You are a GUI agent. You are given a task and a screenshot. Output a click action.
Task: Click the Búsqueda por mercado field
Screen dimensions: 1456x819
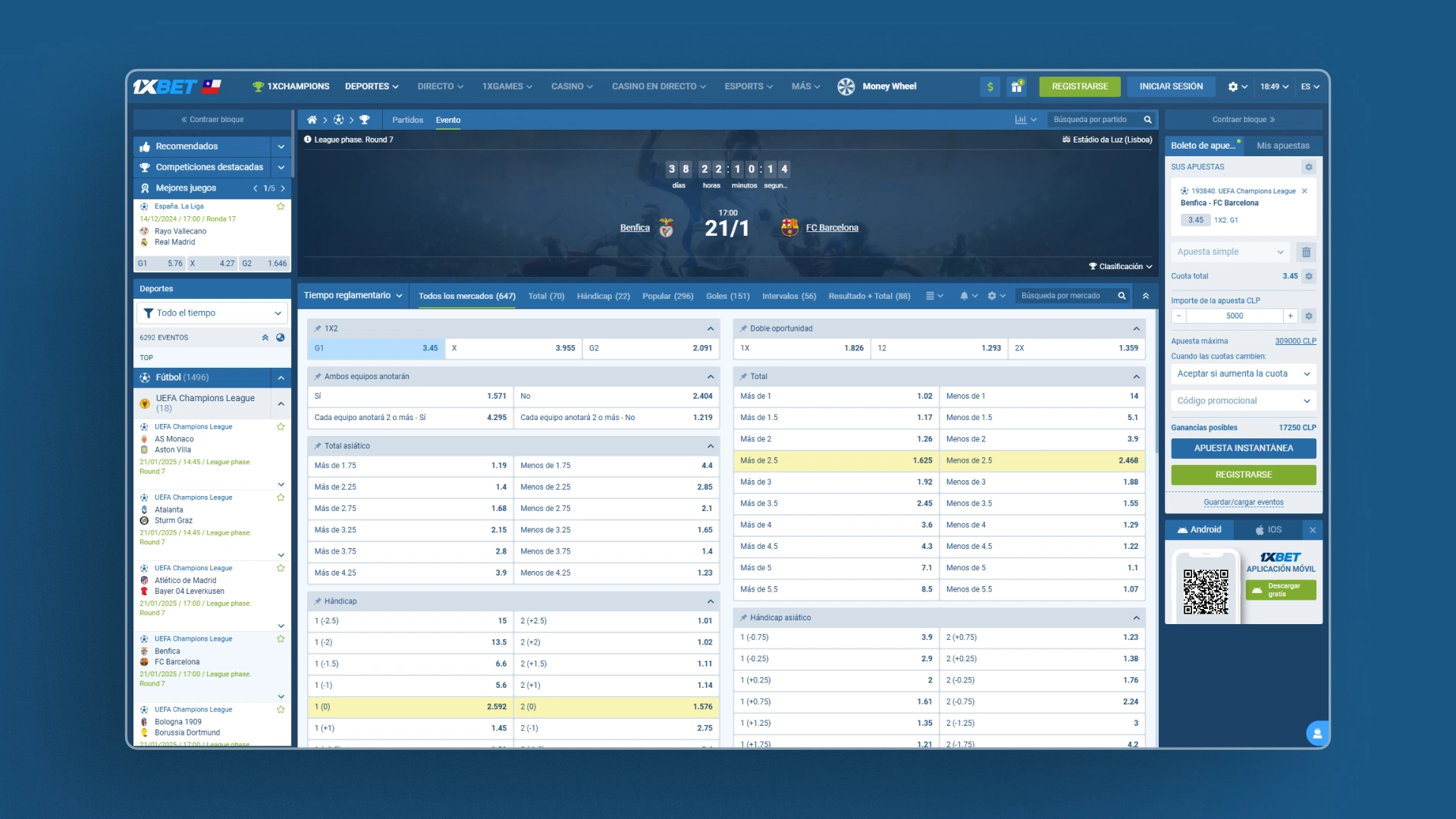(1065, 296)
